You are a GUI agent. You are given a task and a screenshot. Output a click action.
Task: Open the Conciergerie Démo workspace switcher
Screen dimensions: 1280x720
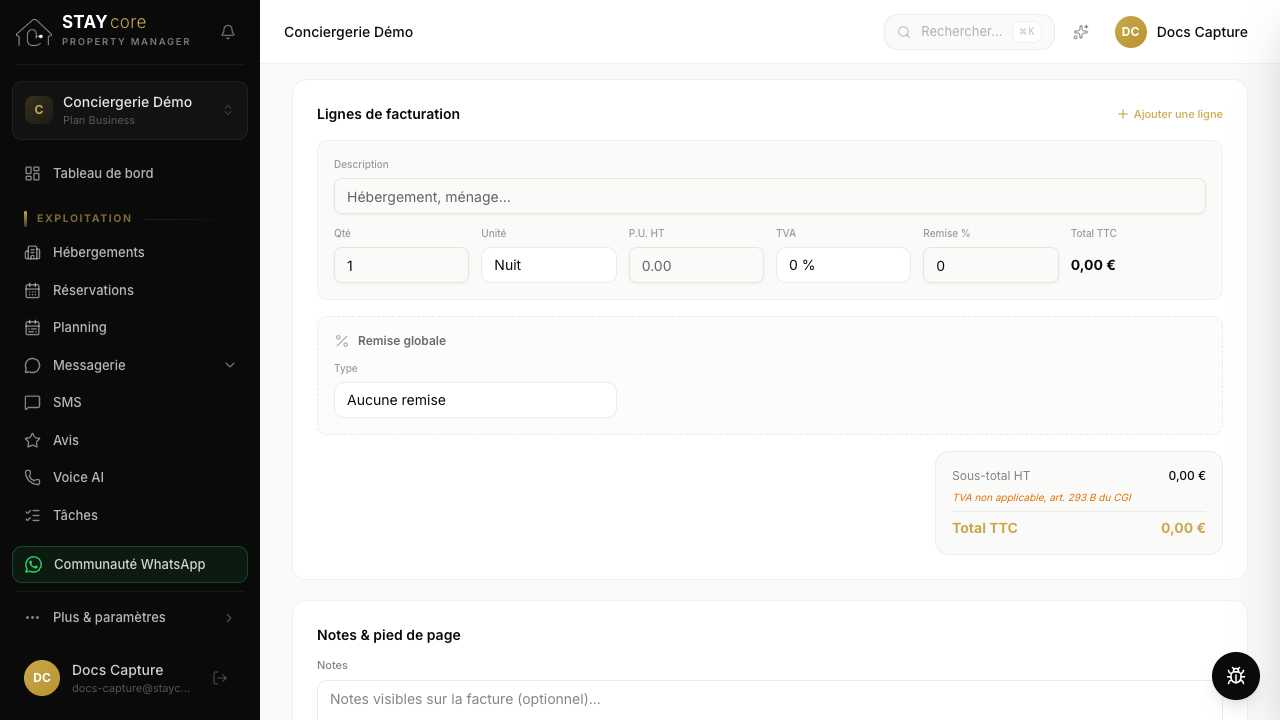pyautogui.click(x=130, y=110)
